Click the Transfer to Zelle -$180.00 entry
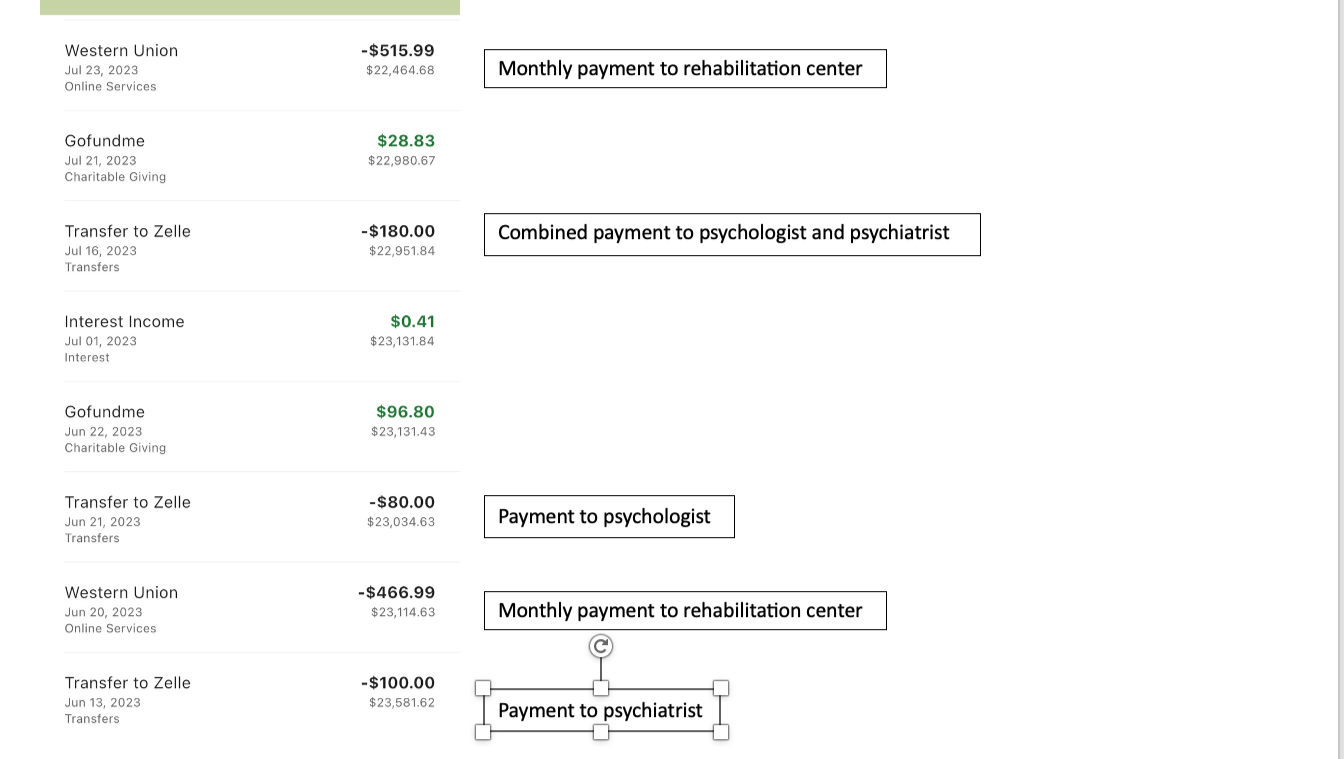The height and width of the screenshot is (759, 1344). tap(250, 247)
